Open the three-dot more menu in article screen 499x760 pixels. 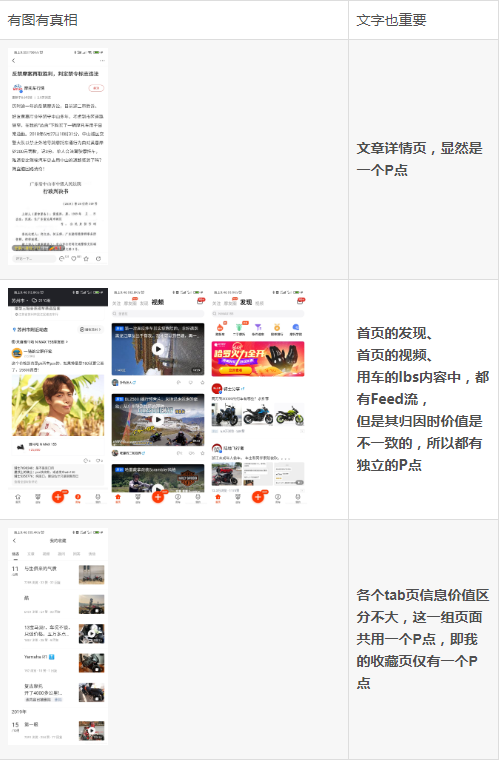coord(102,61)
